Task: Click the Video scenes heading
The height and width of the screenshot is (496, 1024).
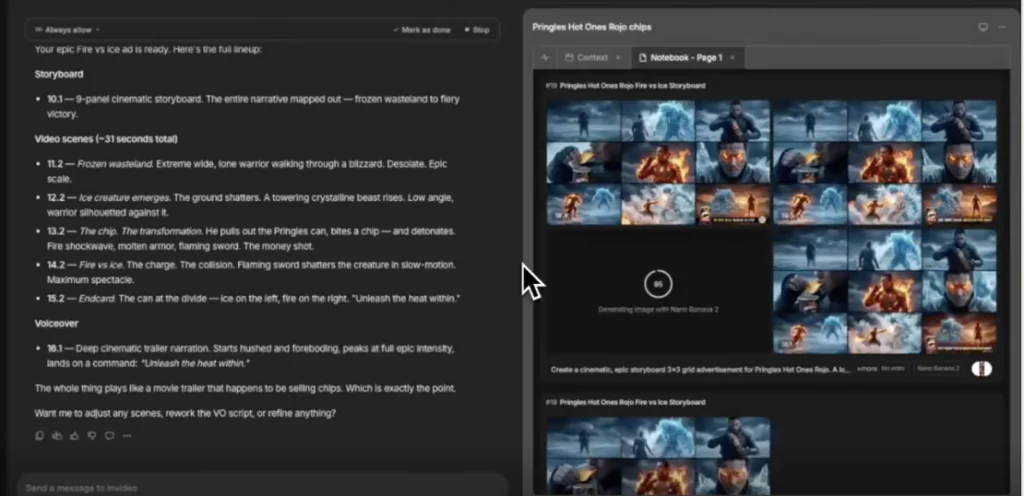Action: tap(106, 139)
